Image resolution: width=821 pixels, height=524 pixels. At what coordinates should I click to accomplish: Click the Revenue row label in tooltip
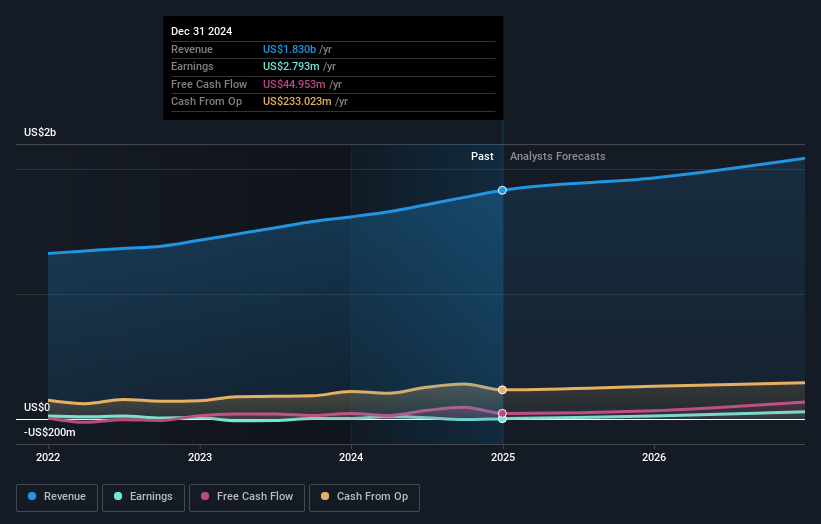[192, 49]
